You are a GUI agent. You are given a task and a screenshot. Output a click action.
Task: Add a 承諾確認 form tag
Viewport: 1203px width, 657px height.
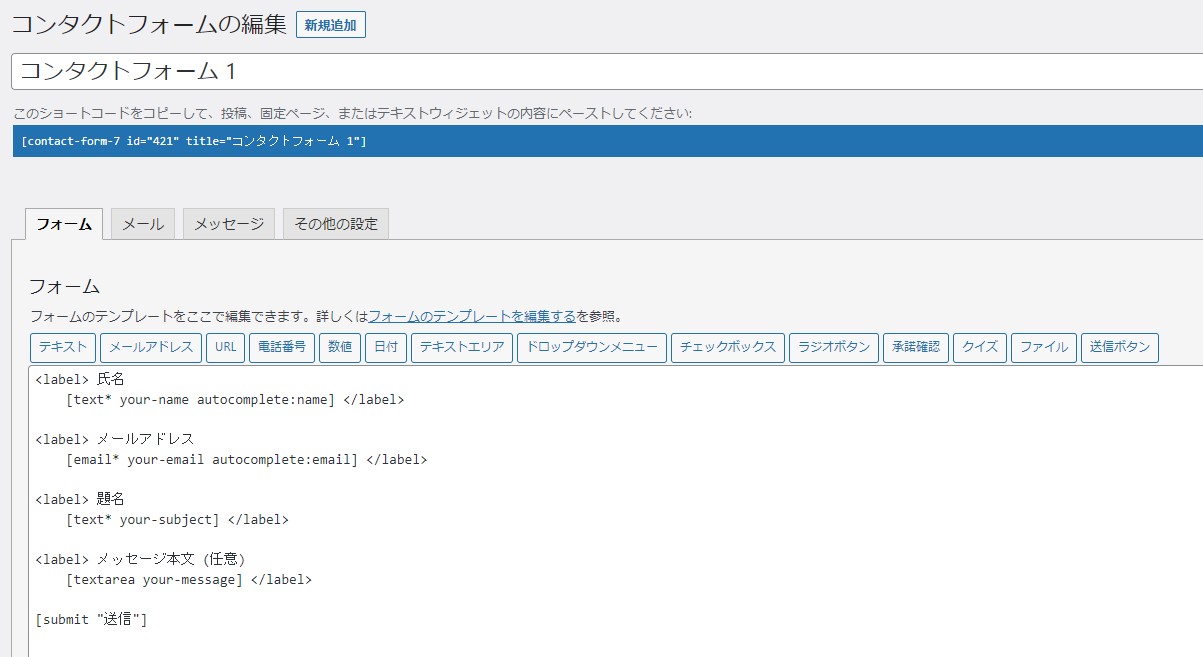pos(916,347)
